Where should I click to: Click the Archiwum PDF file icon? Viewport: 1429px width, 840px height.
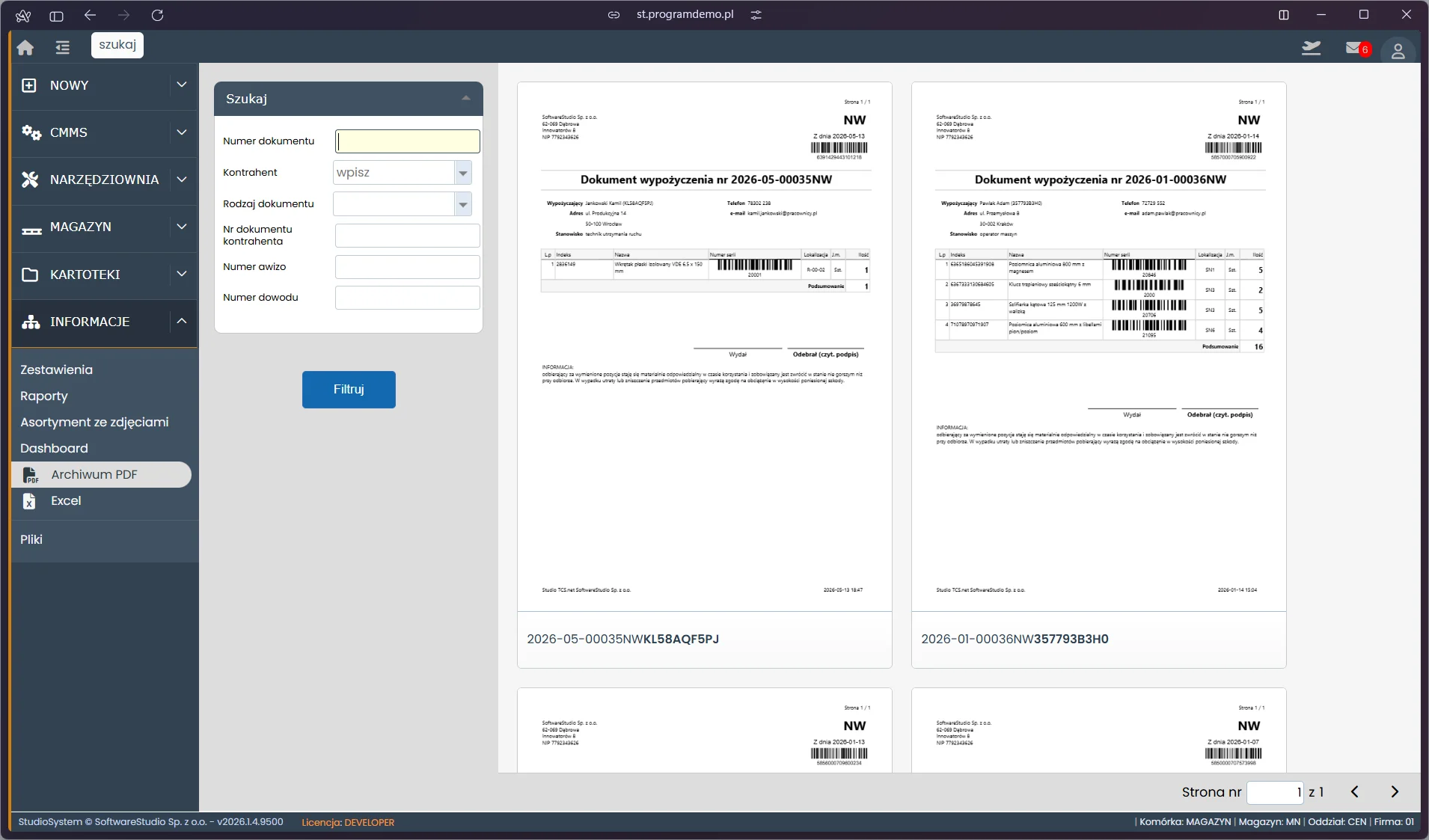(31, 475)
